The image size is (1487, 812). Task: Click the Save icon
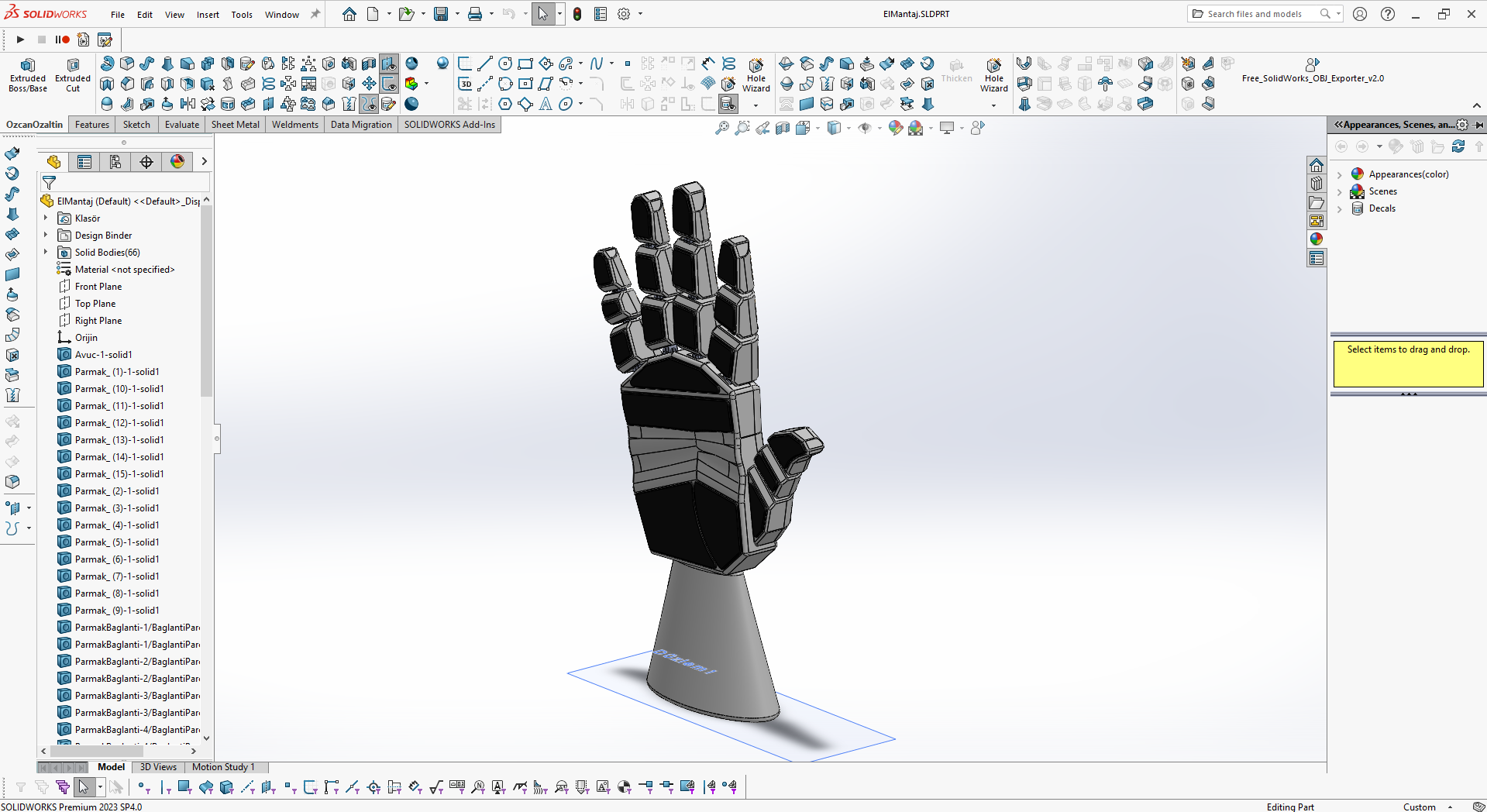pyautogui.click(x=441, y=14)
